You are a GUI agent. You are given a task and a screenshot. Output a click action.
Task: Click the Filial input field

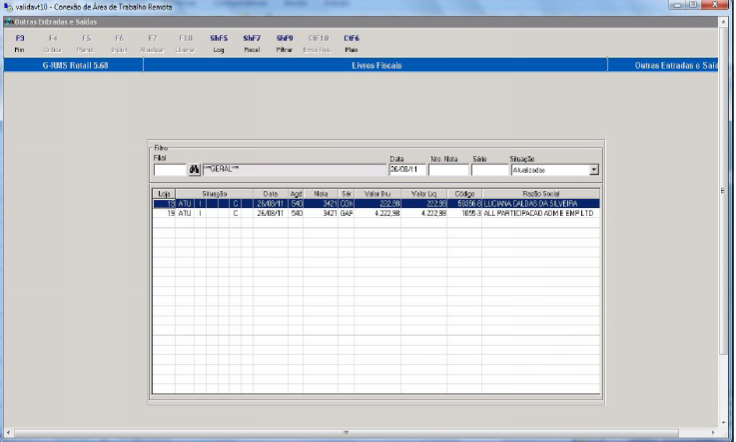click(x=170, y=170)
